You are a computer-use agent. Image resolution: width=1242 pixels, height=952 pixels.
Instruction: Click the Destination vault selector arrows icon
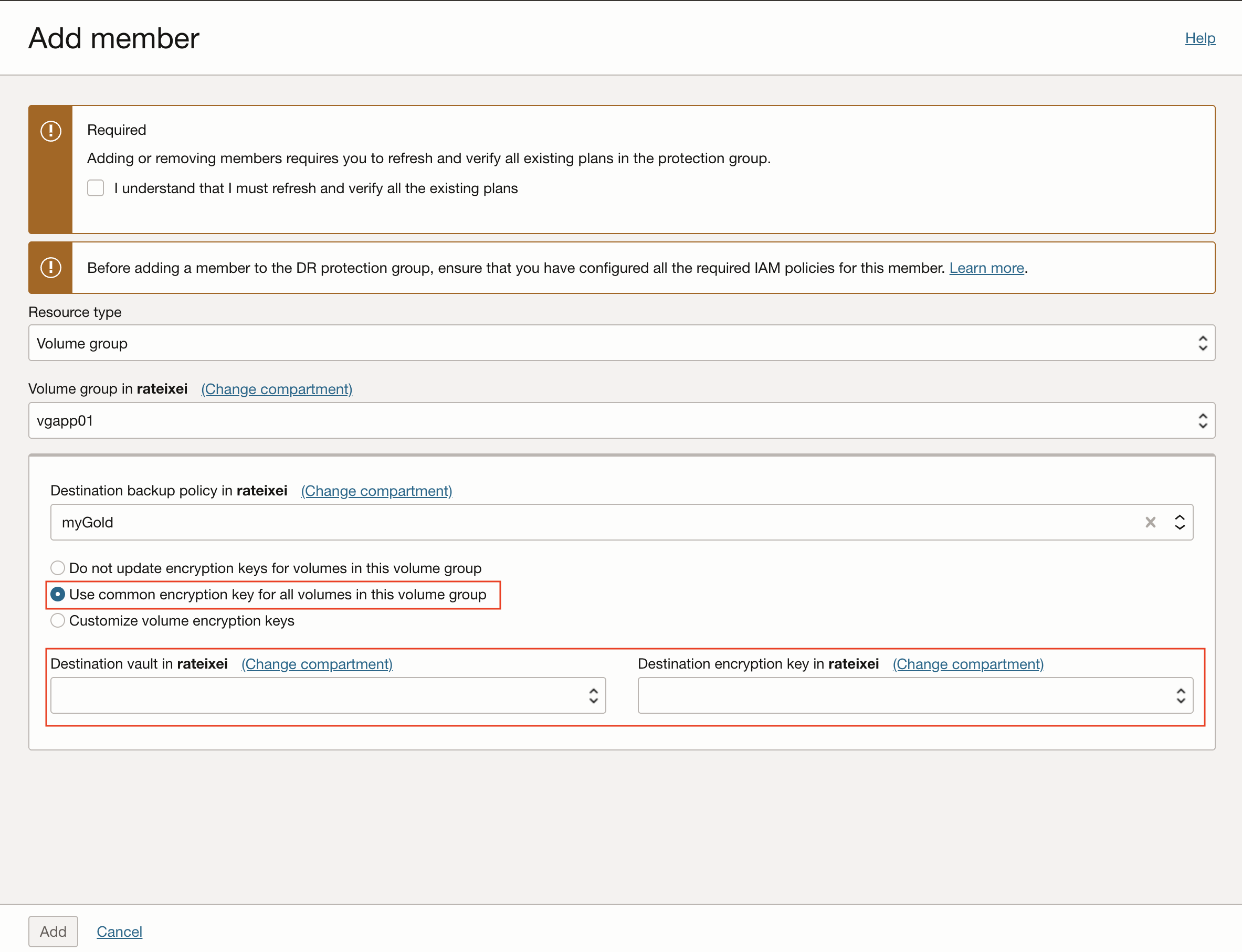tap(593, 695)
